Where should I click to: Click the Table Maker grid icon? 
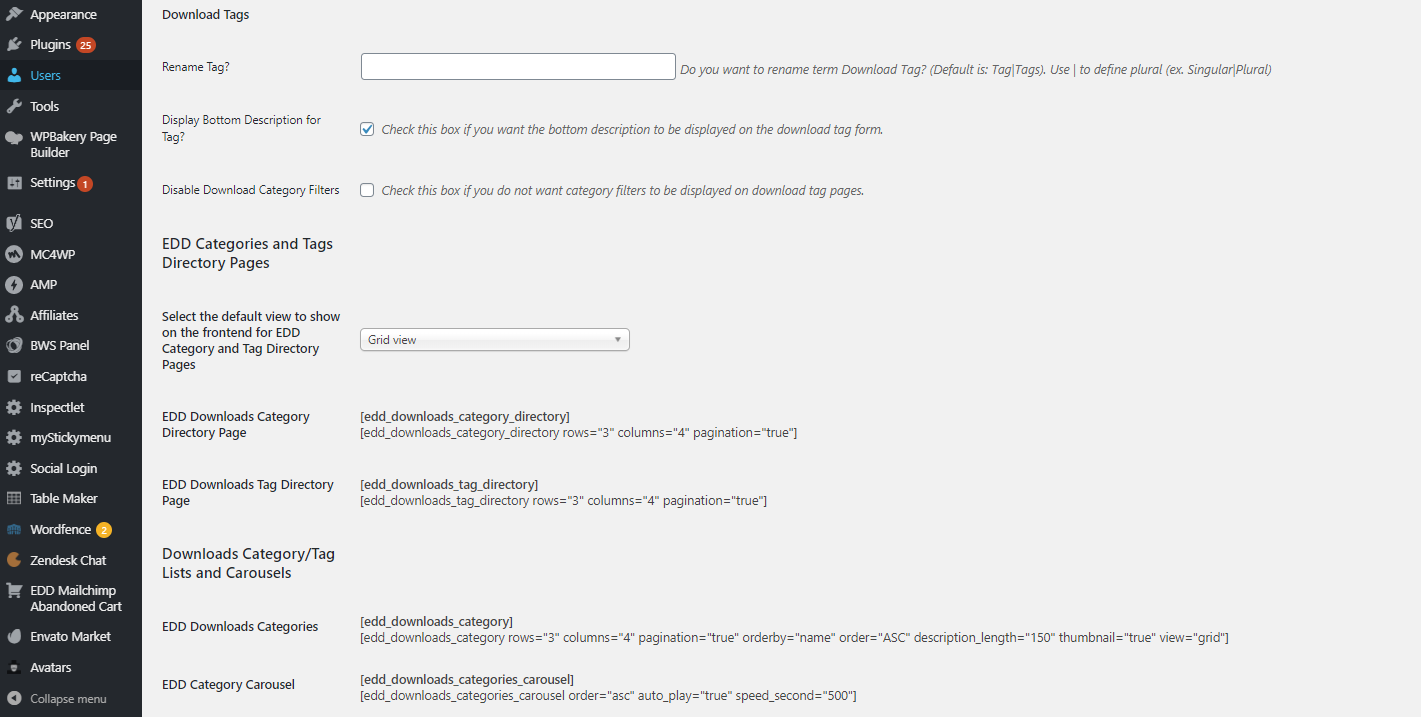click(14, 499)
